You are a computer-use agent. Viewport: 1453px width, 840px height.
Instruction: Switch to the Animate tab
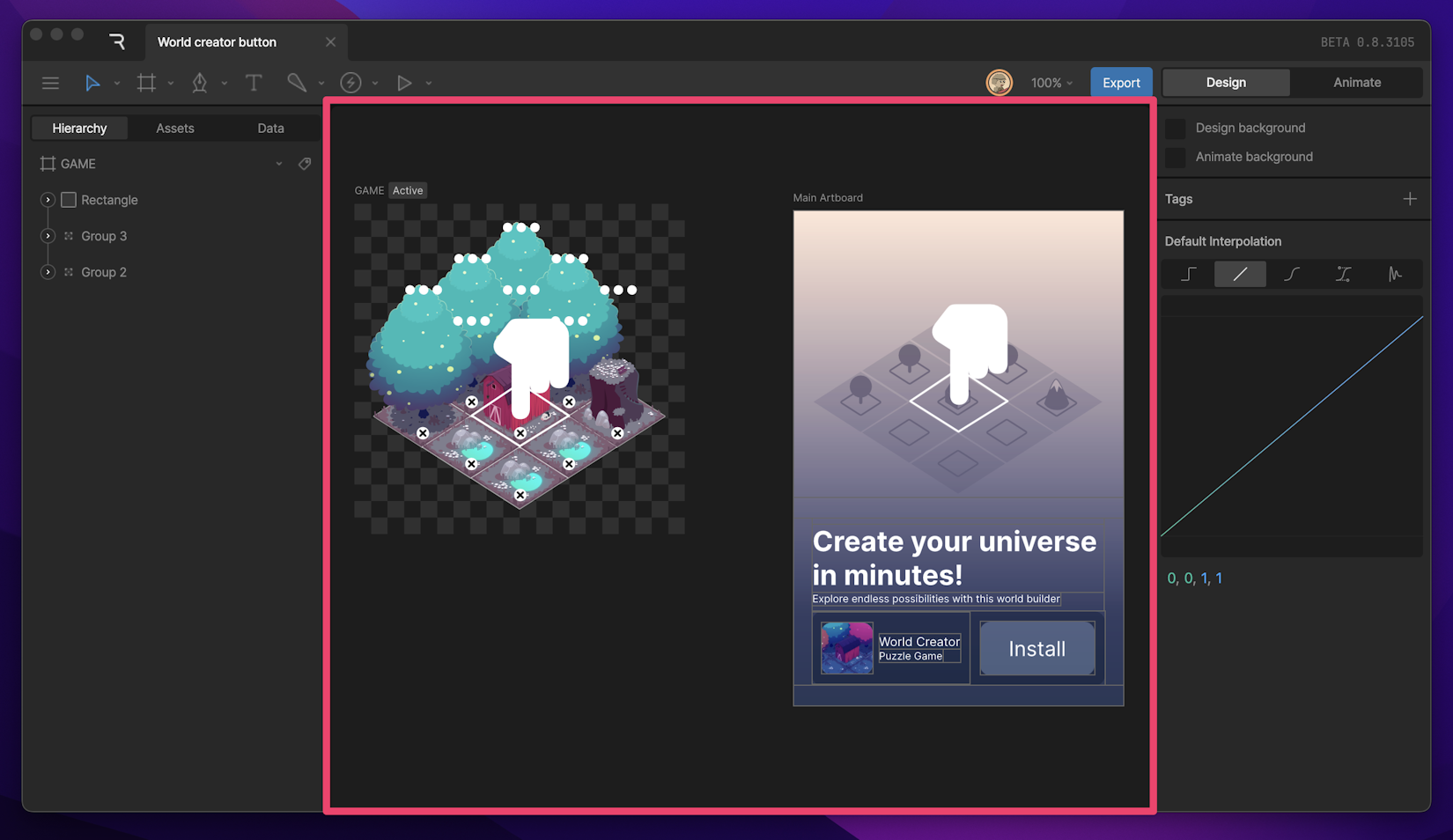click(1356, 82)
